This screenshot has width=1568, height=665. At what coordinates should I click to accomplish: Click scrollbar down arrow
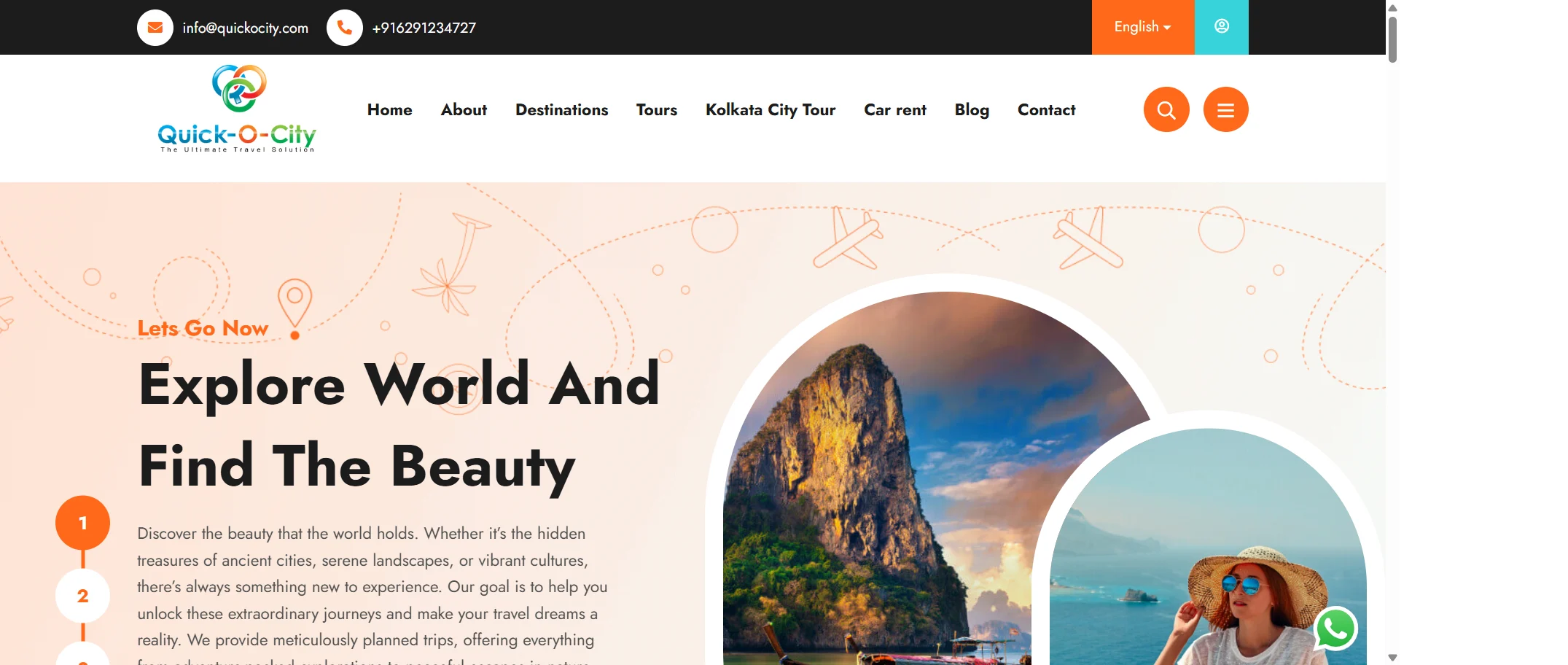click(1392, 657)
